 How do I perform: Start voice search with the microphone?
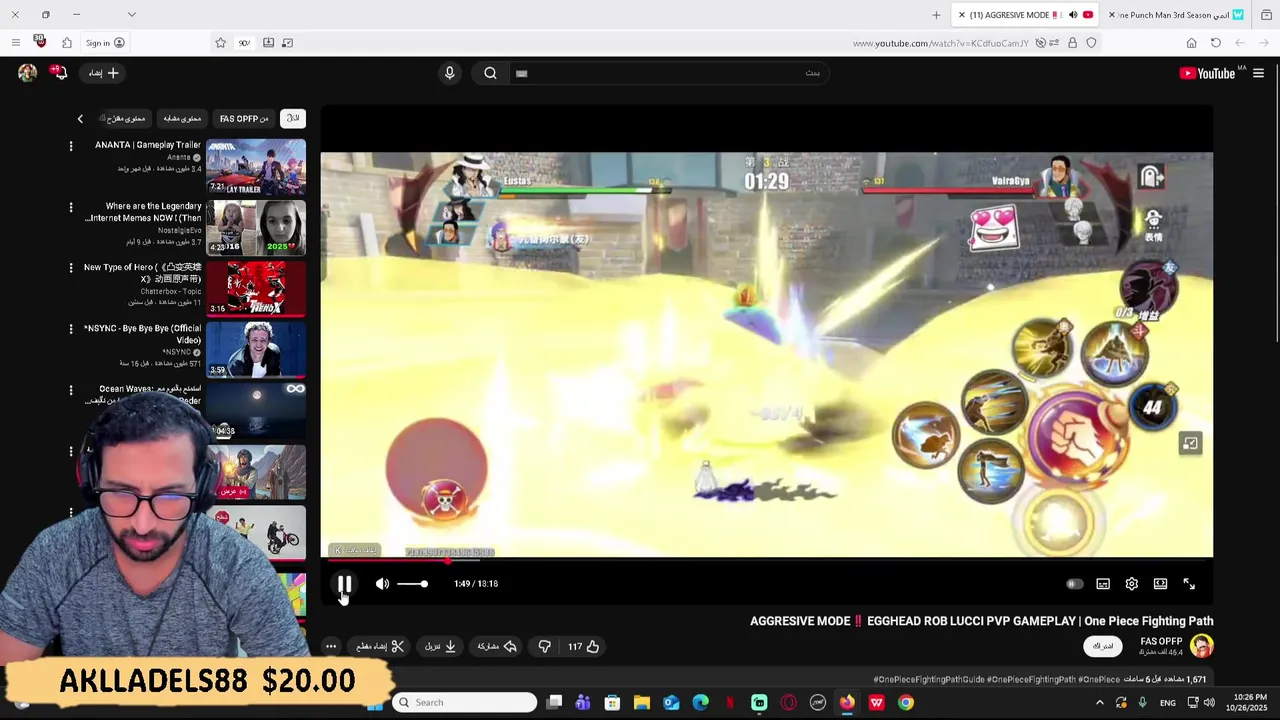(449, 73)
